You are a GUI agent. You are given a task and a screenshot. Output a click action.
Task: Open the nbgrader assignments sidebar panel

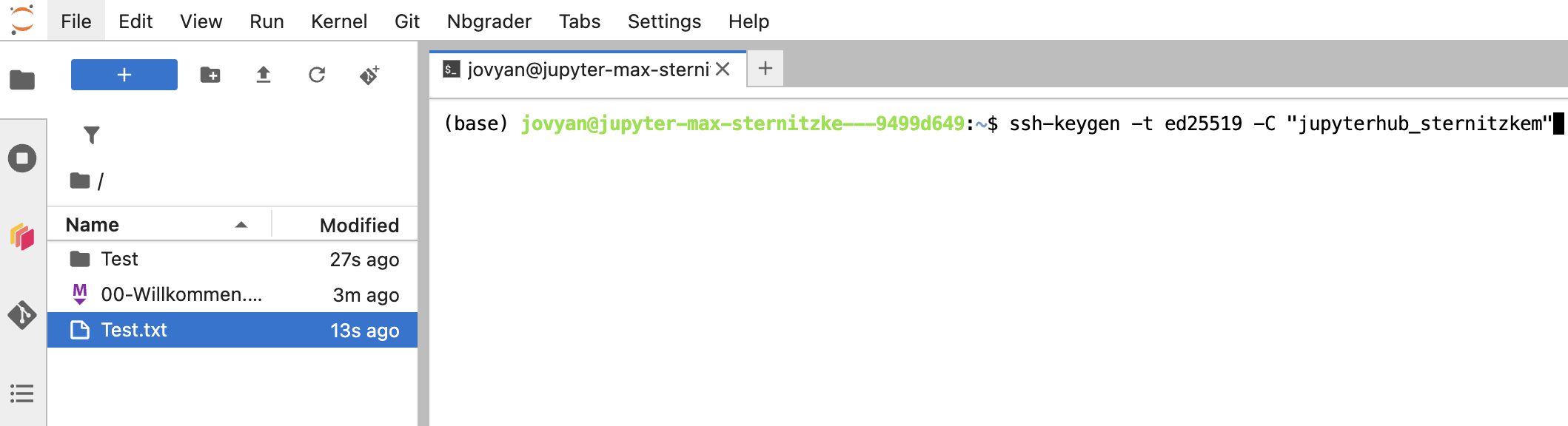(23, 237)
